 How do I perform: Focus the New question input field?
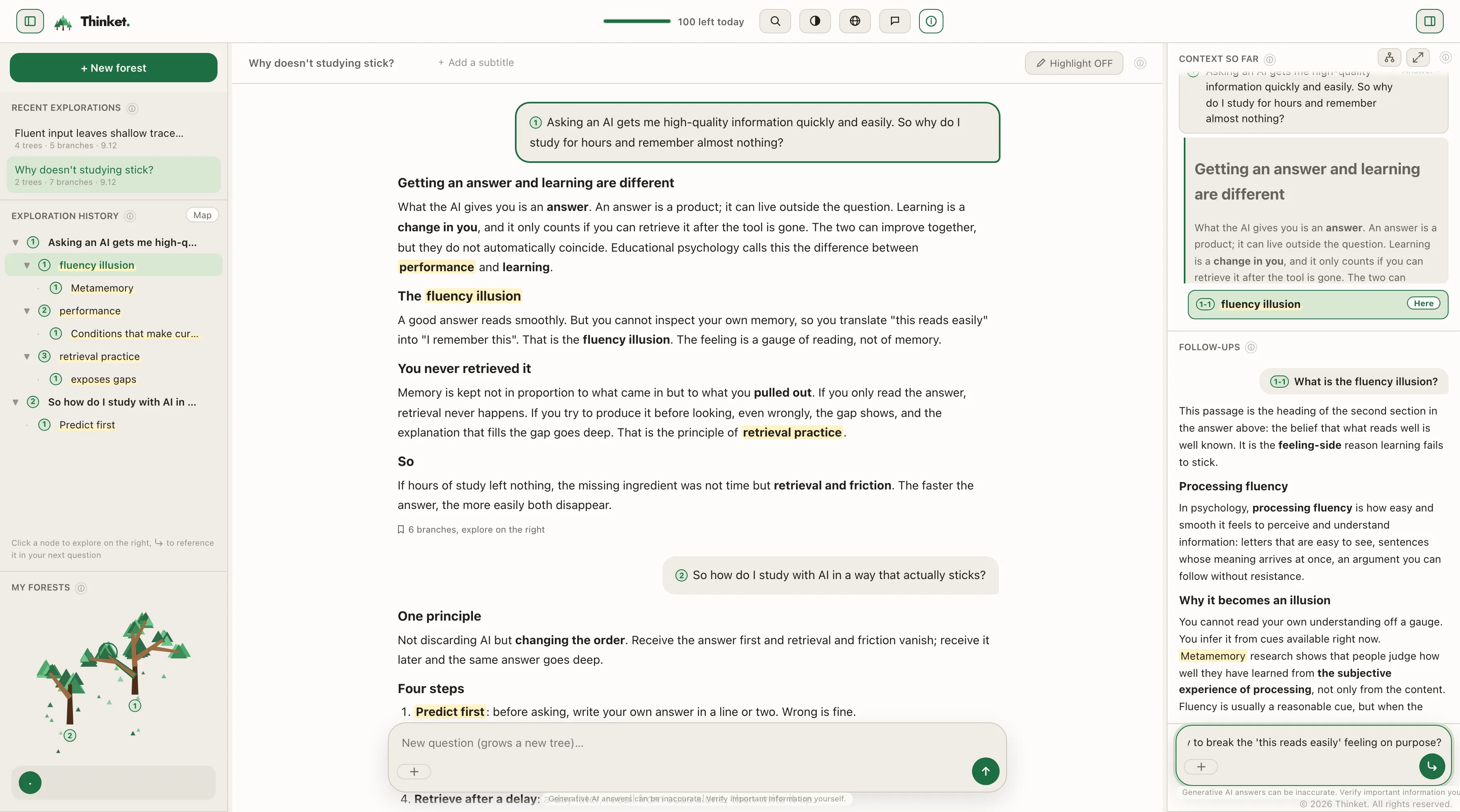point(680,743)
